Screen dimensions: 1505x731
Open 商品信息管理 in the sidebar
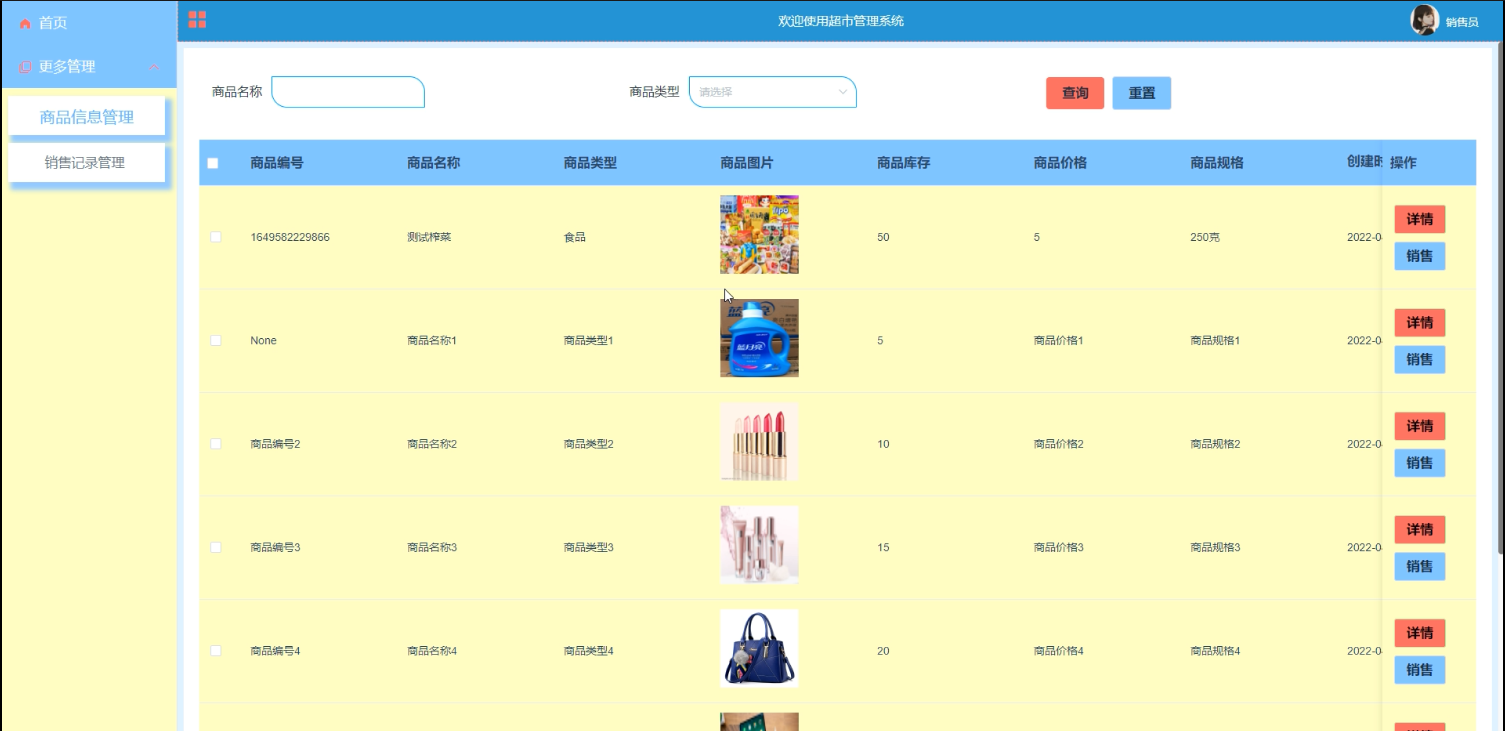[x=87, y=117]
